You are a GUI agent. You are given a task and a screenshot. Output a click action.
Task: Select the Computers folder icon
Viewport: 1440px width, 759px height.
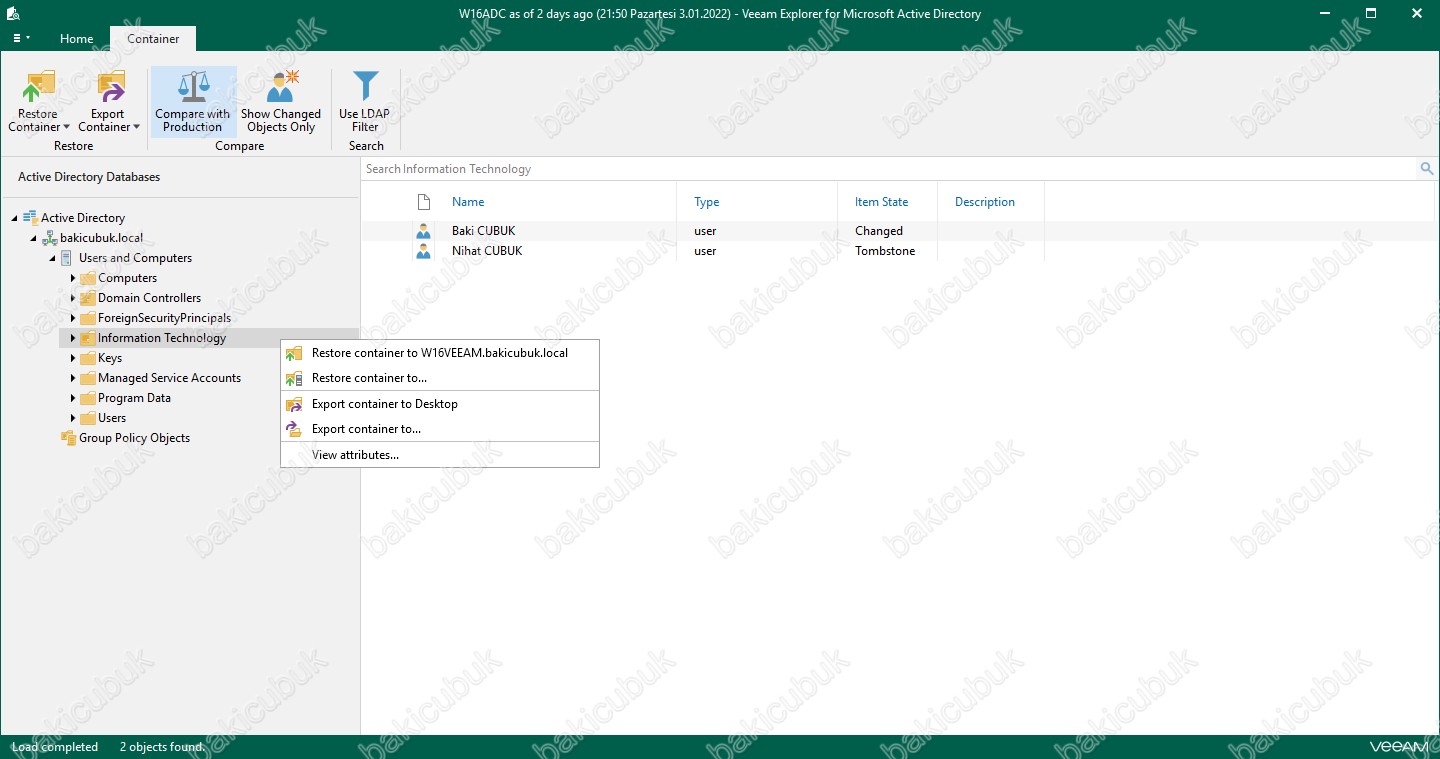[x=87, y=278]
